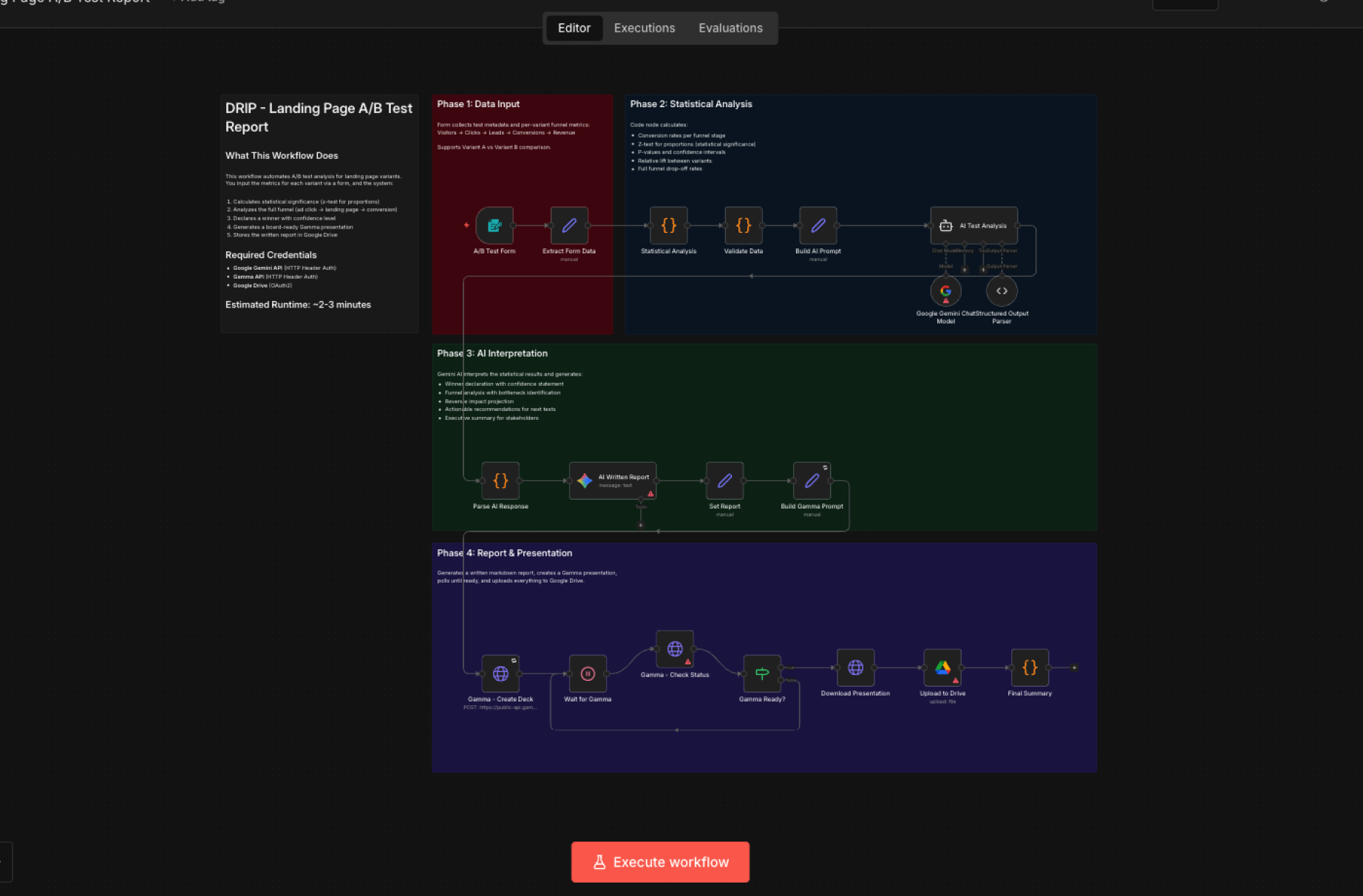Open the AI Written Report node
Viewport: 1363px width, 896px height.
[613, 481]
